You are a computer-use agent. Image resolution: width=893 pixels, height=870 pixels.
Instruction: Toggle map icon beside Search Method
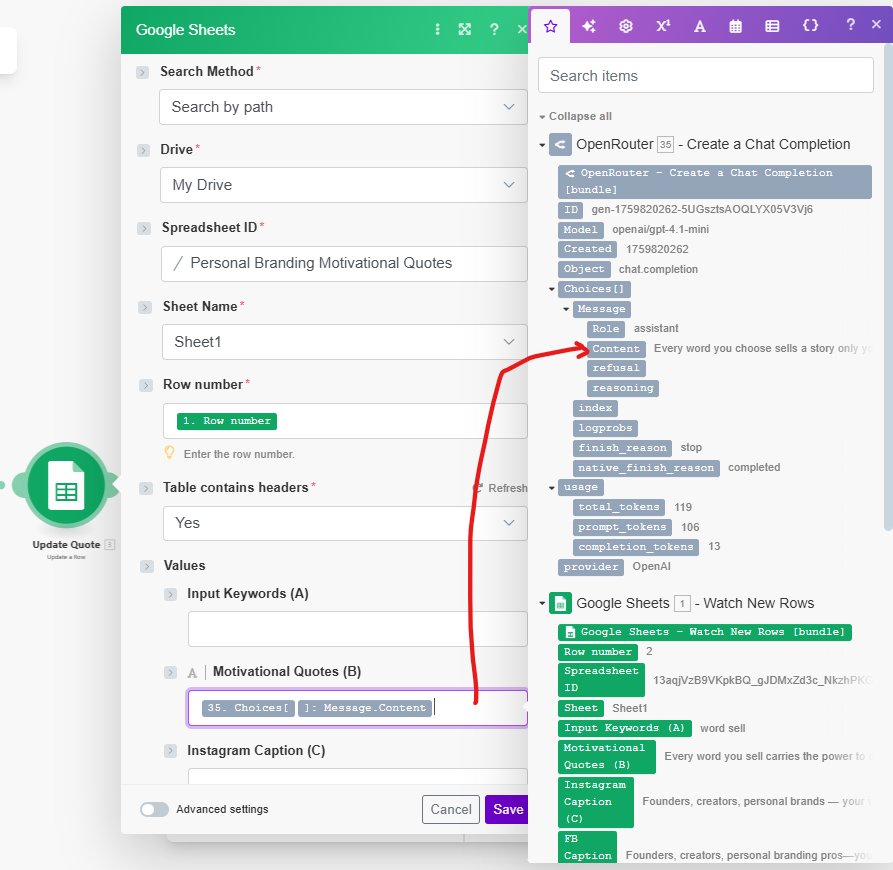click(142, 72)
